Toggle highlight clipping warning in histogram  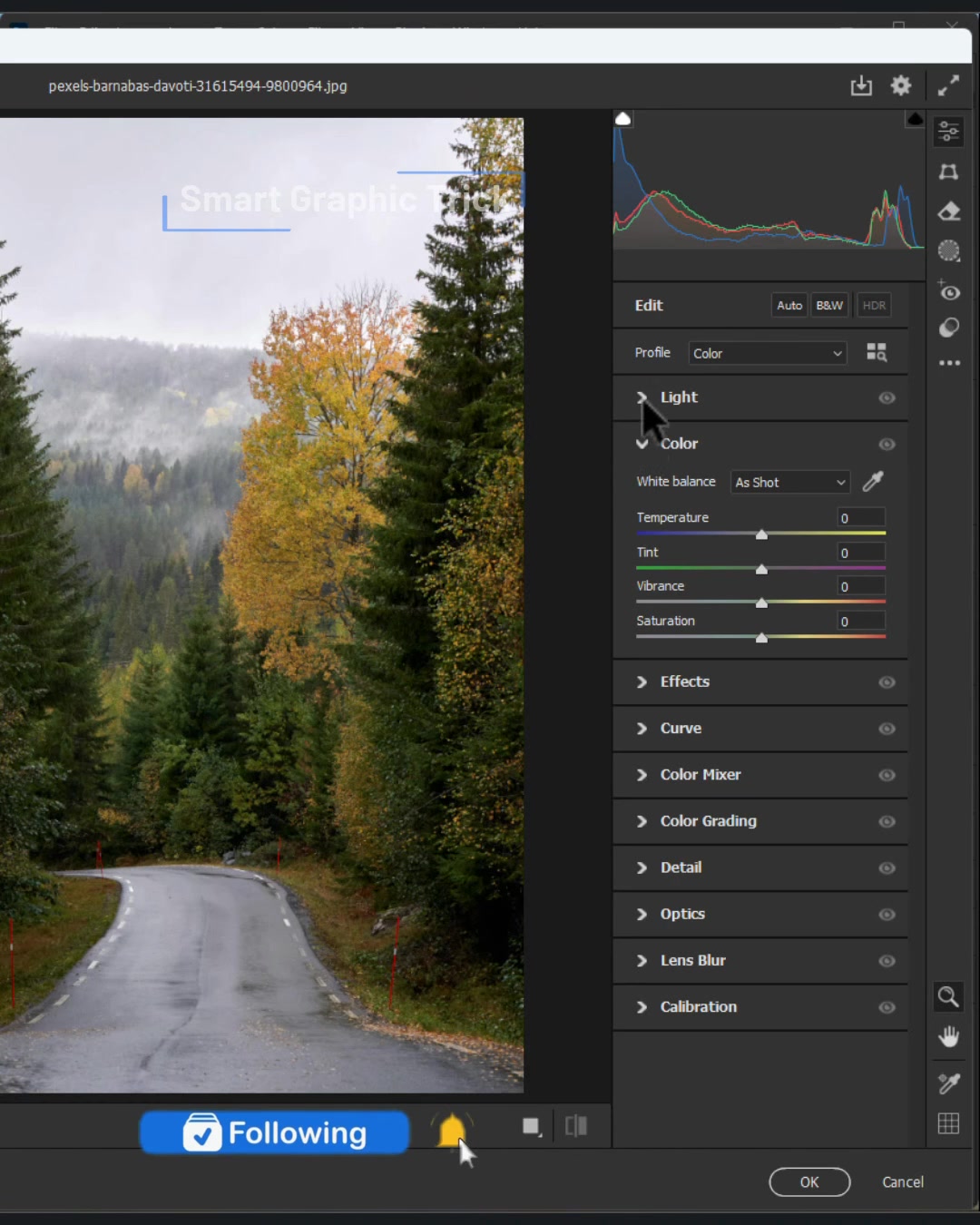915,119
